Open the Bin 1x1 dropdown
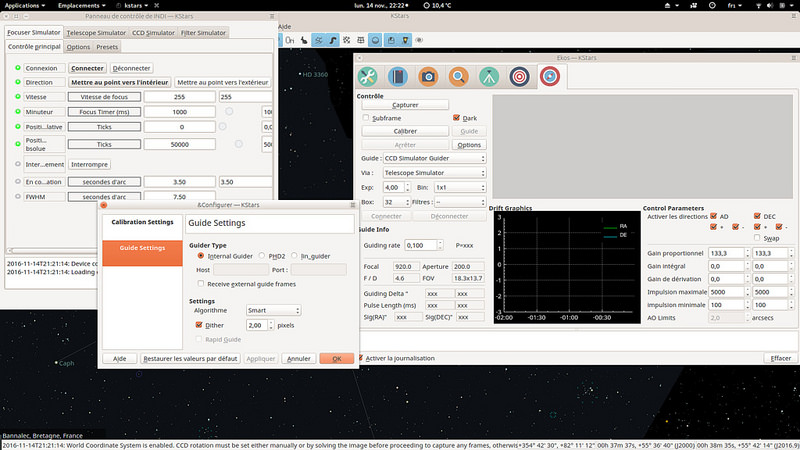This screenshot has width=800, height=450. click(x=459, y=187)
